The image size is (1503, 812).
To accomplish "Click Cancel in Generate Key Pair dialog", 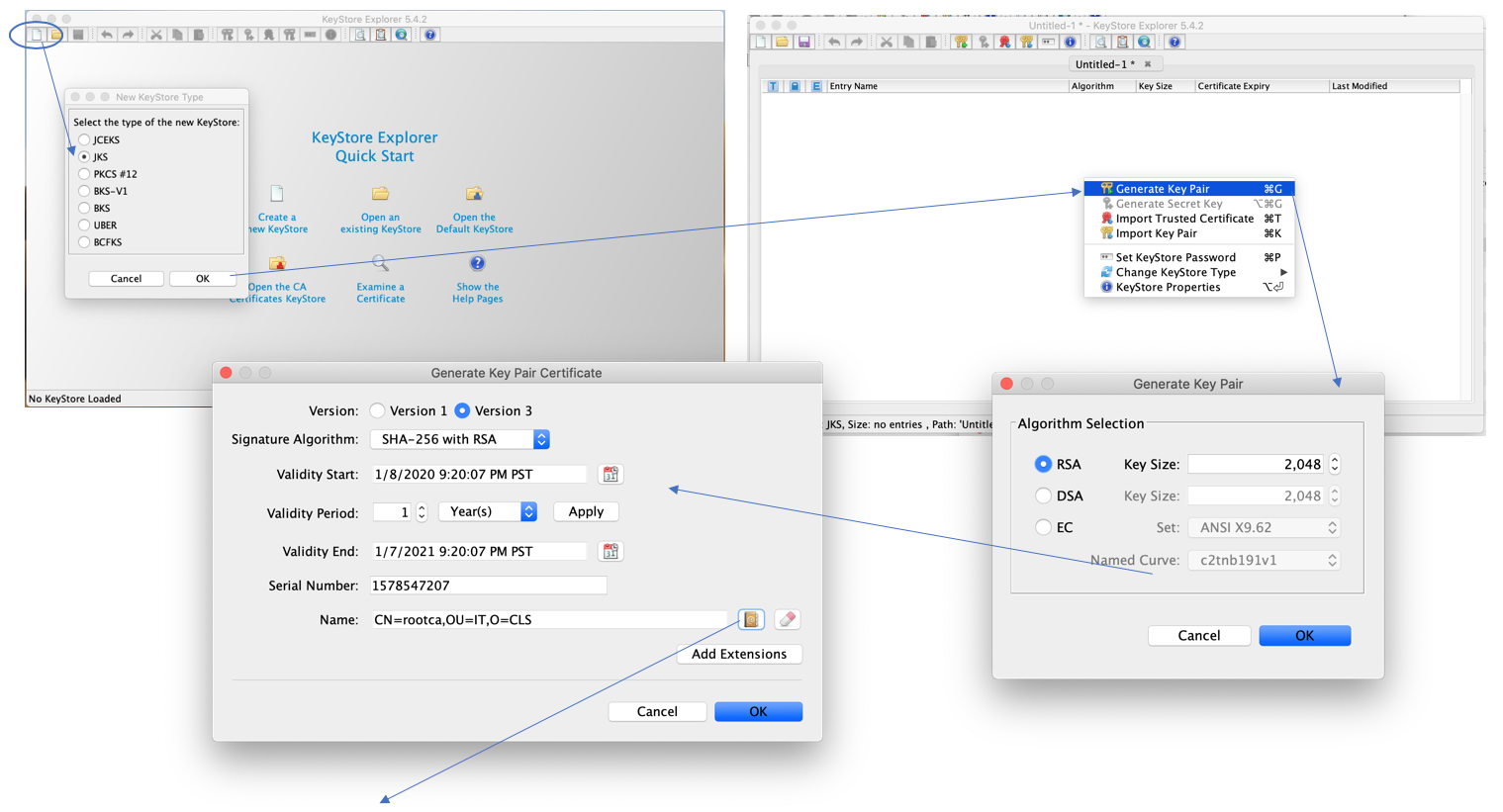I will (x=1198, y=635).
